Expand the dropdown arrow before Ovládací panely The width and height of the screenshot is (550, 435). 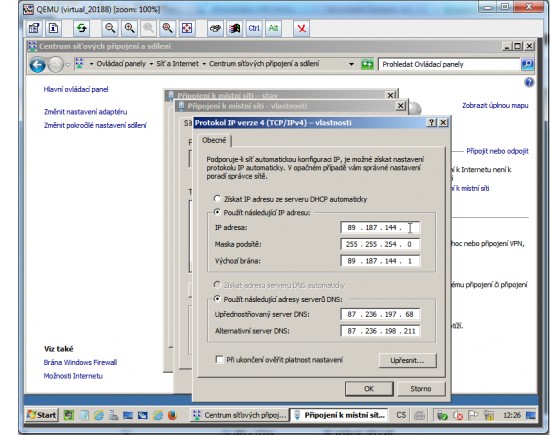(x=92, y=64)
